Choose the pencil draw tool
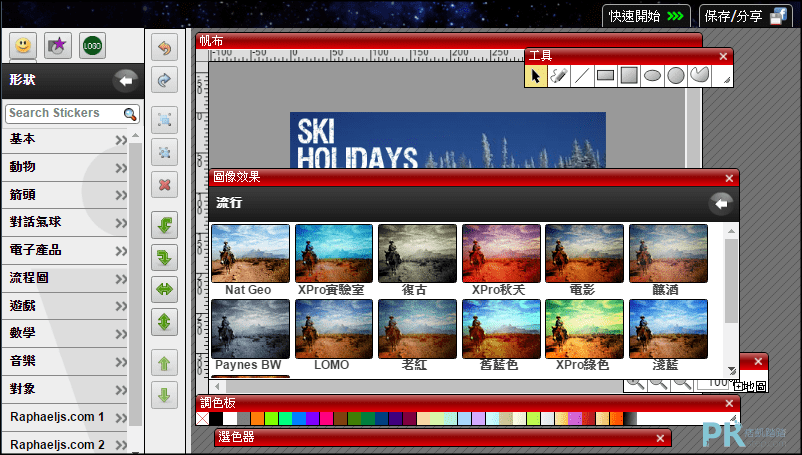Viewport: 802px width, 455px height. pyautogui.click(x=559, y=76)
